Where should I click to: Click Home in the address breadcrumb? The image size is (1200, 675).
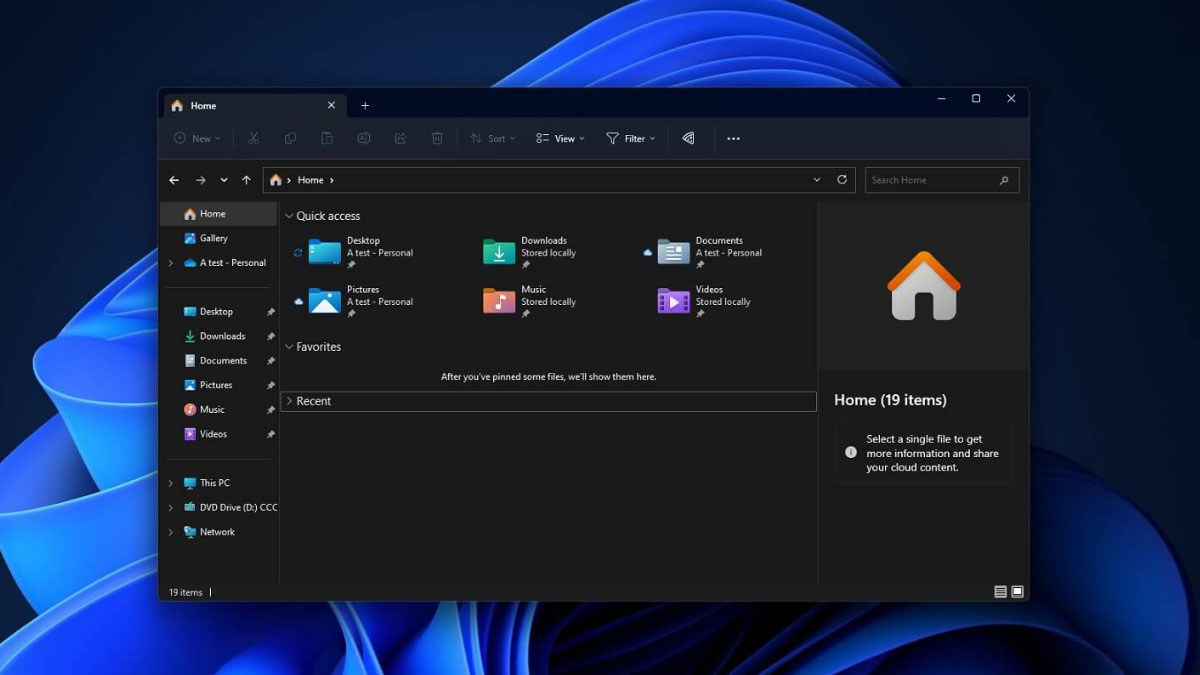pyautogui.click(x=310, y=180)
